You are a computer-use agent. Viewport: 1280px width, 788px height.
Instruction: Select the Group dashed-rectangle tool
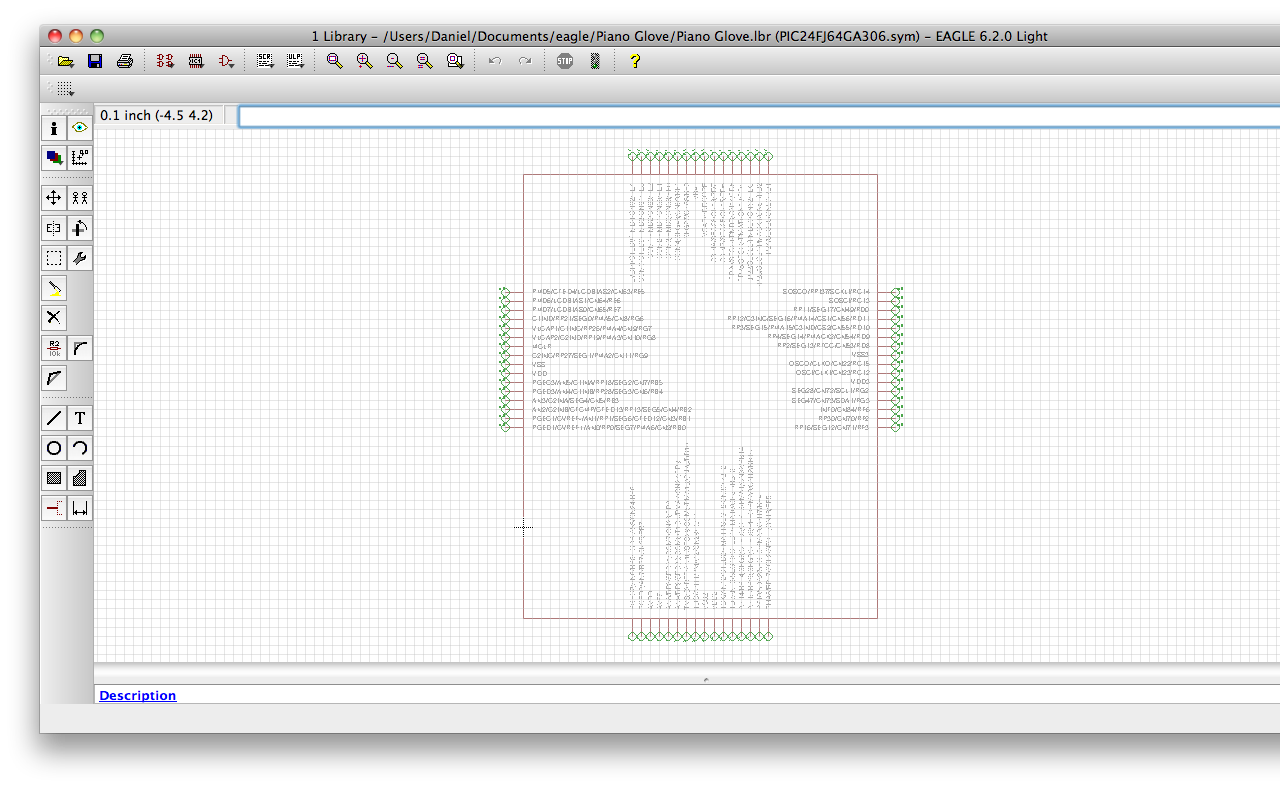[54, 258]
